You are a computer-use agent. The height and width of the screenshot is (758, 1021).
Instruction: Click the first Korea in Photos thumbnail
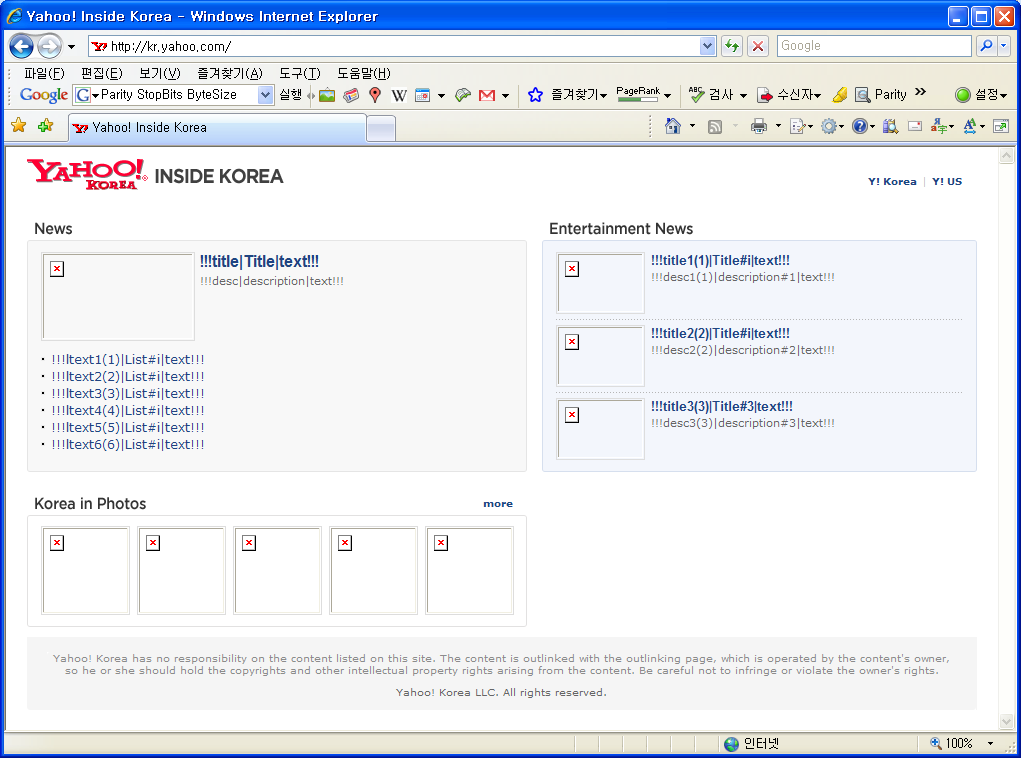(85, 570)
